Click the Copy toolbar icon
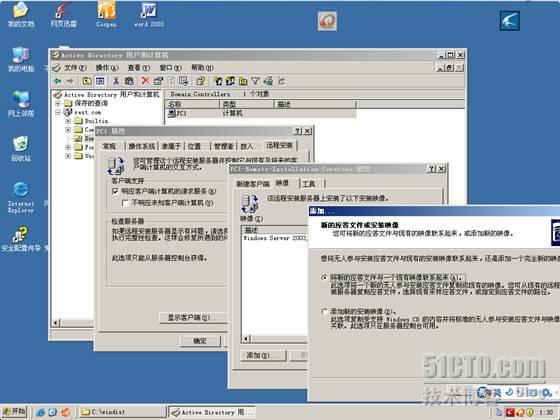Screen dimensions: 560x420 coord(129,81)
